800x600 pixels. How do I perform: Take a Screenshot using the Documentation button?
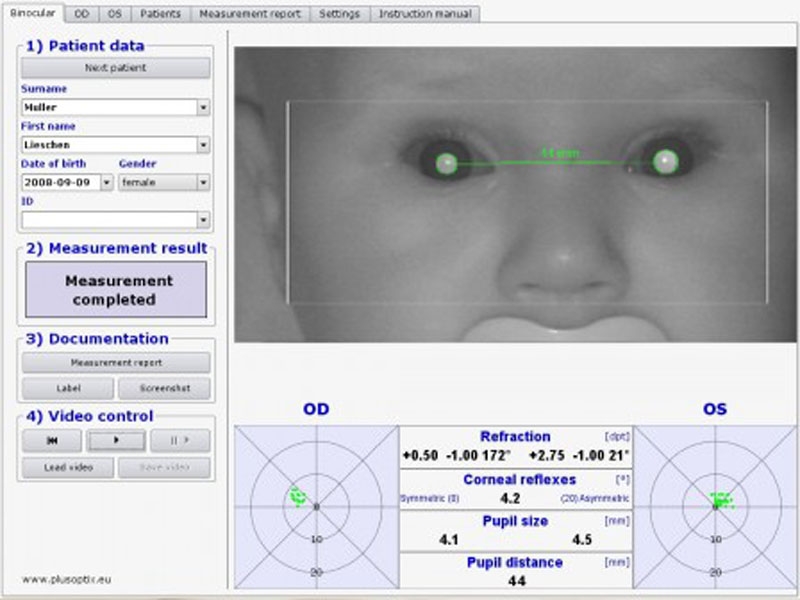tap(164, 388)
